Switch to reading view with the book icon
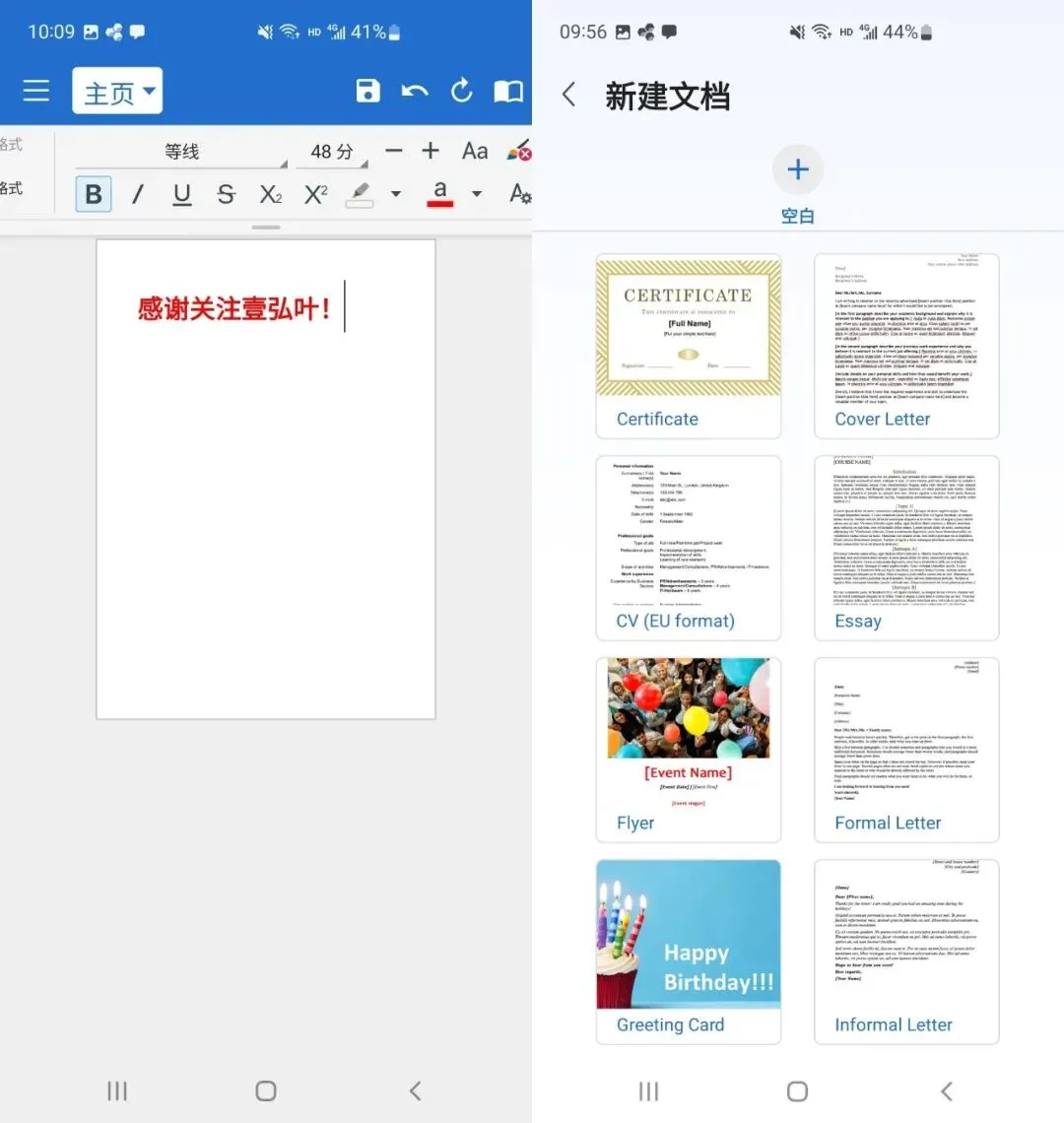 coord(508,91)
